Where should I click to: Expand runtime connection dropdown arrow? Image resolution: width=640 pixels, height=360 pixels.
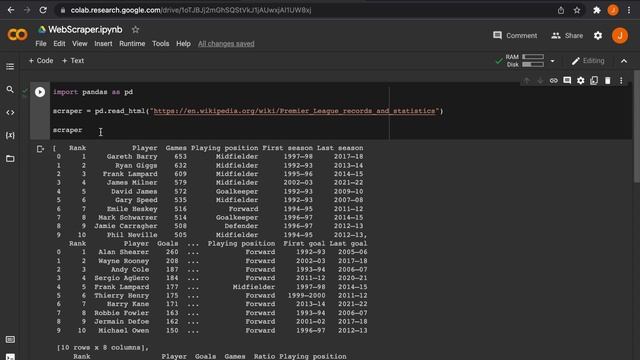pyautogui.click(x=552, y=61)
